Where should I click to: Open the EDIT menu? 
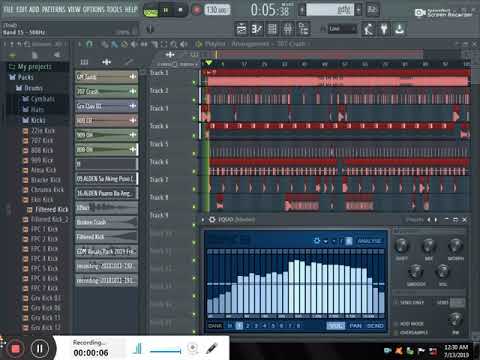(21, 9)
